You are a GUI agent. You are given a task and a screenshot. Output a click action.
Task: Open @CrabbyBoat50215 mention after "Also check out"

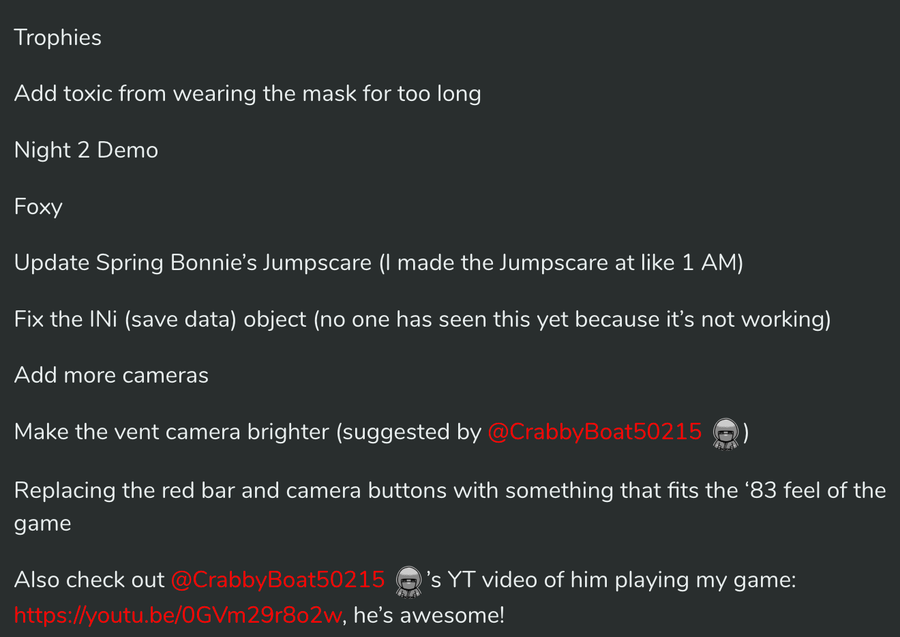pos(278,580)
